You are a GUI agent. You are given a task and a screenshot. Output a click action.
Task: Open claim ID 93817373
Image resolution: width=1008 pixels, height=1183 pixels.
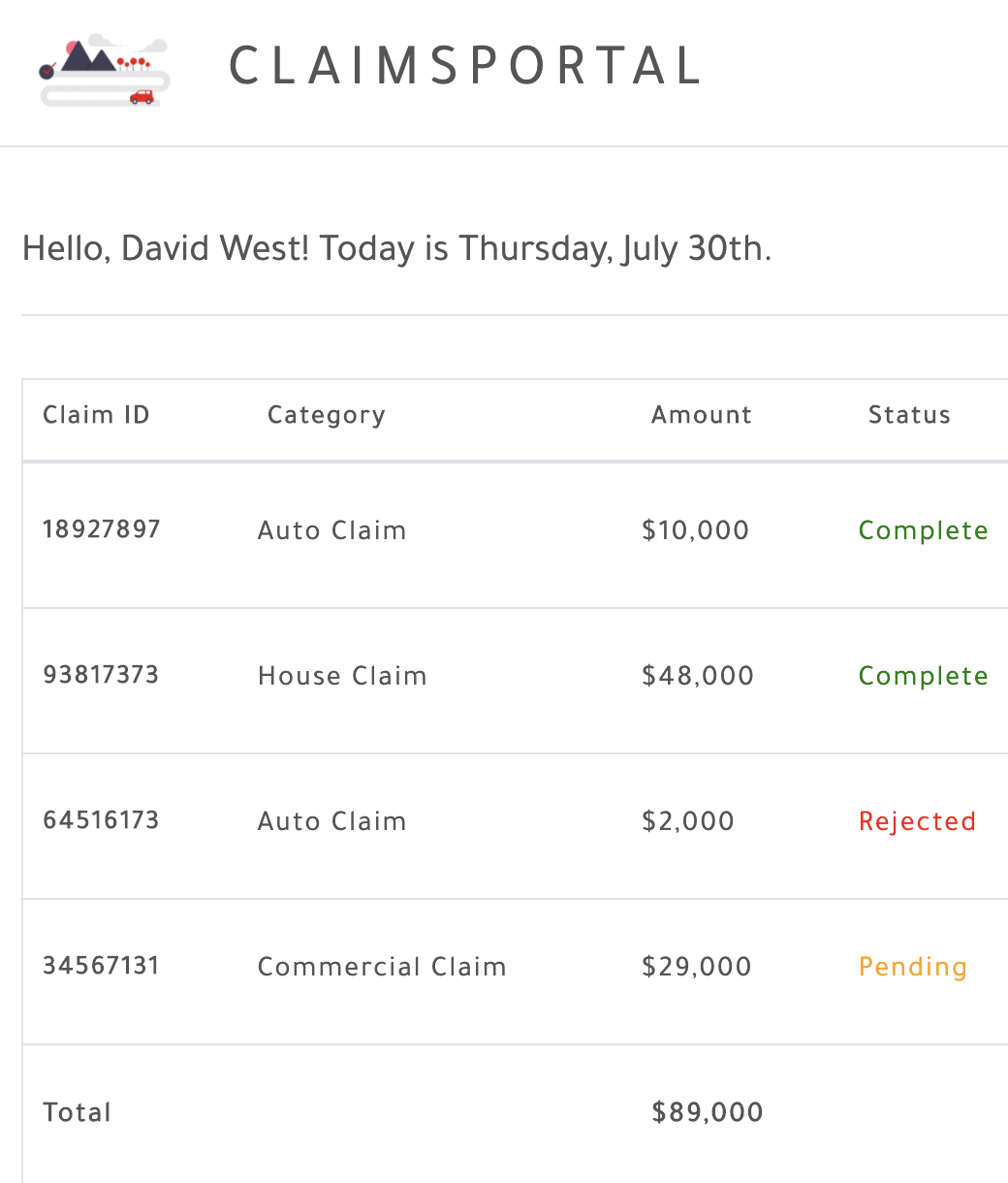[101, 675]
